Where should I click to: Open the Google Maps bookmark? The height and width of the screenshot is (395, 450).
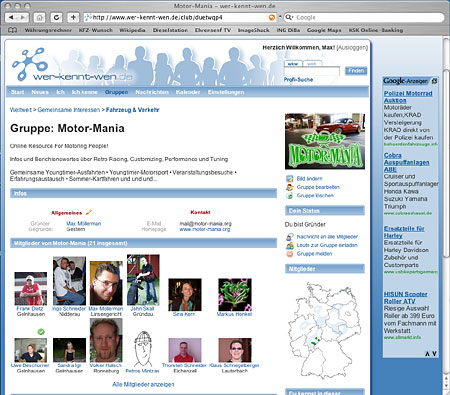point(324,30)
